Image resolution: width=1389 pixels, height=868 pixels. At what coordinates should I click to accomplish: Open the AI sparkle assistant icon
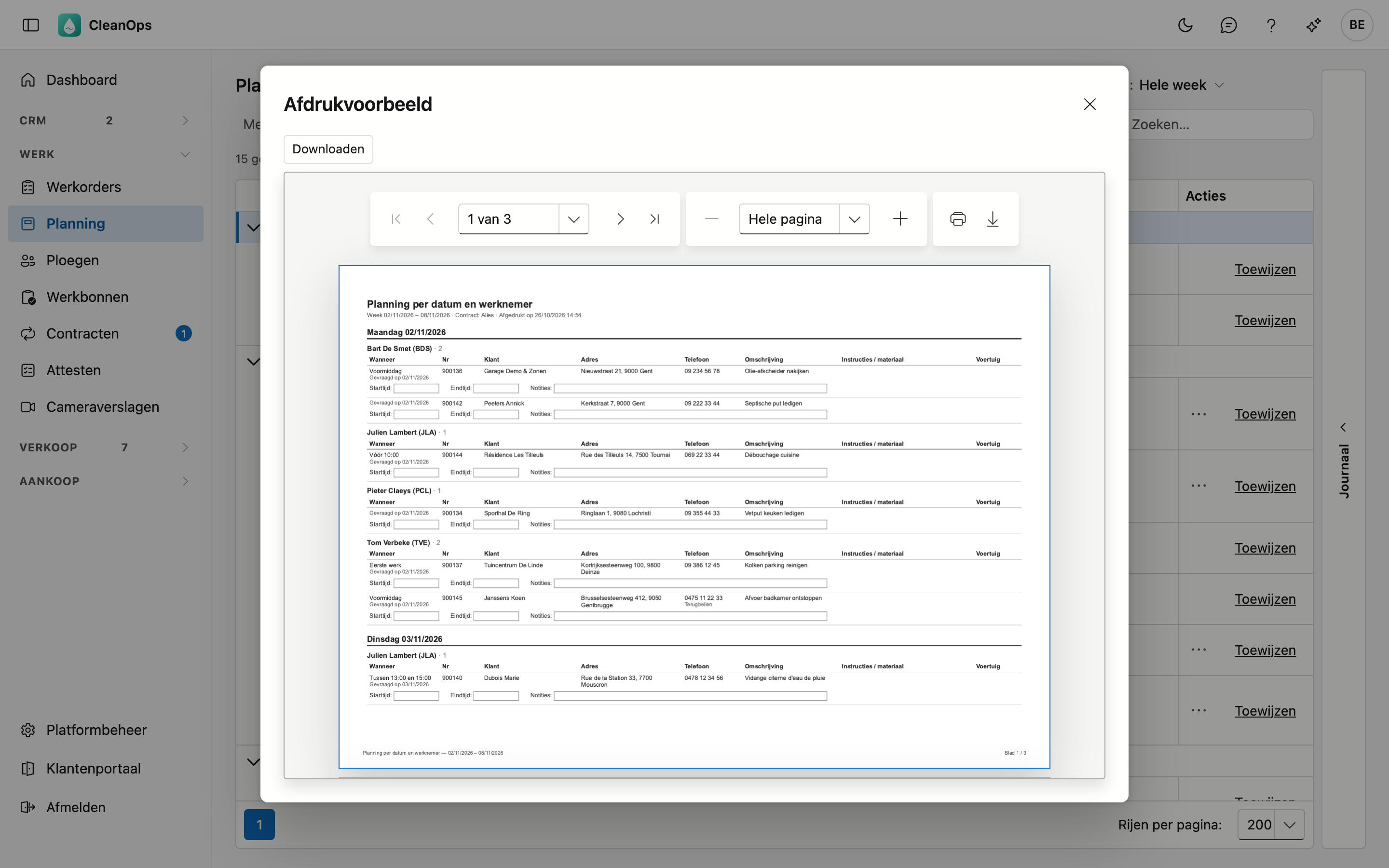pyautogui.click(x=1314, y=25)
